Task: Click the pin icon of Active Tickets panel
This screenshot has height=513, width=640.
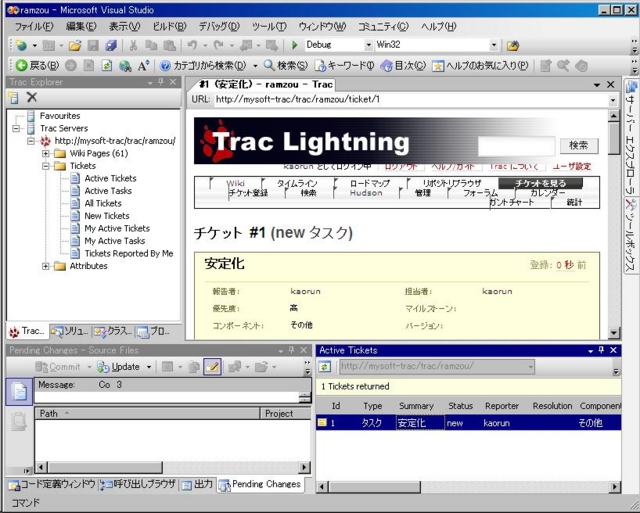Action: point(601,350)
